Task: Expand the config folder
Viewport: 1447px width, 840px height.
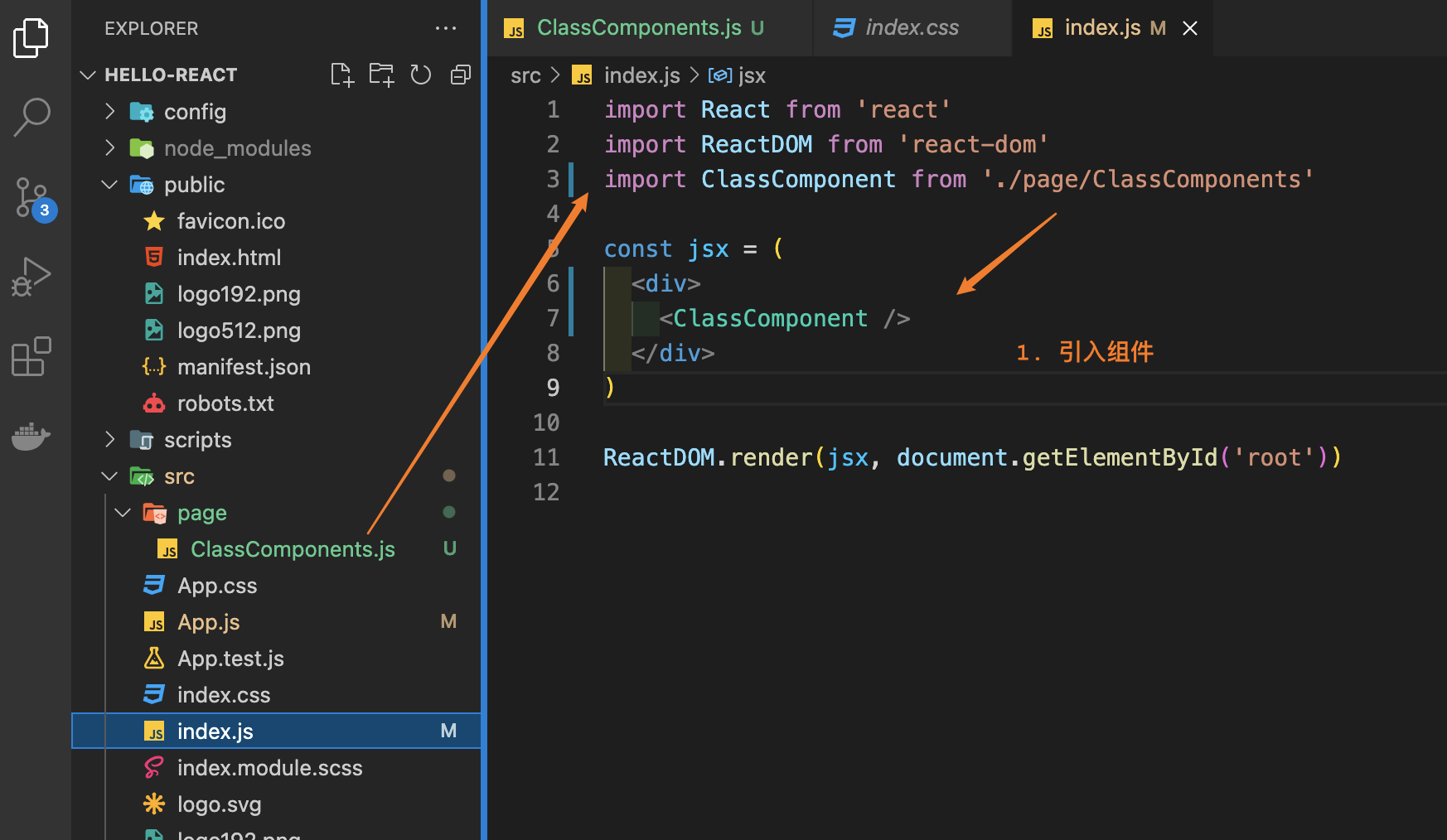Action: (195, 112)
